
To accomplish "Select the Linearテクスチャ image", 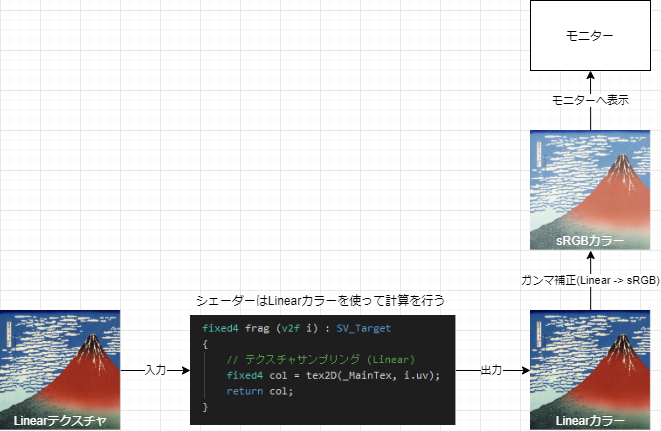I will 60,370.
